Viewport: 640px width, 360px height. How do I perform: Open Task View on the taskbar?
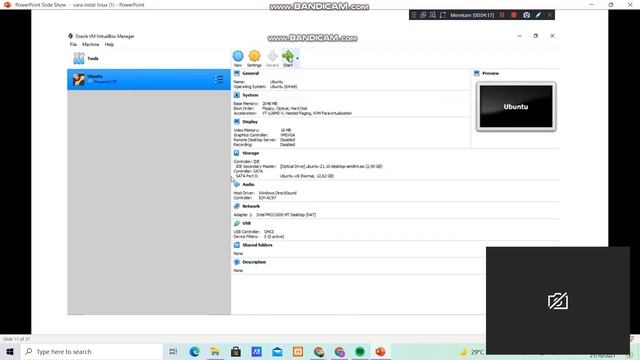[x=173, y=351]
